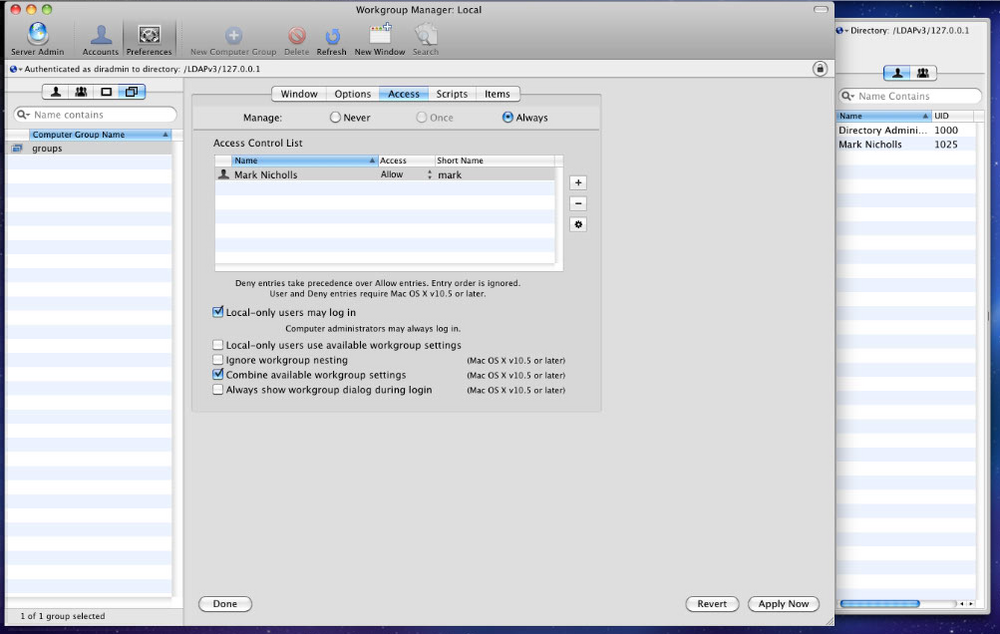Image resolution: width=1000 pixels, height=634 pixels.
Task: Click the horizontal scrollbar in the right window
Action: tap(879, 603)
